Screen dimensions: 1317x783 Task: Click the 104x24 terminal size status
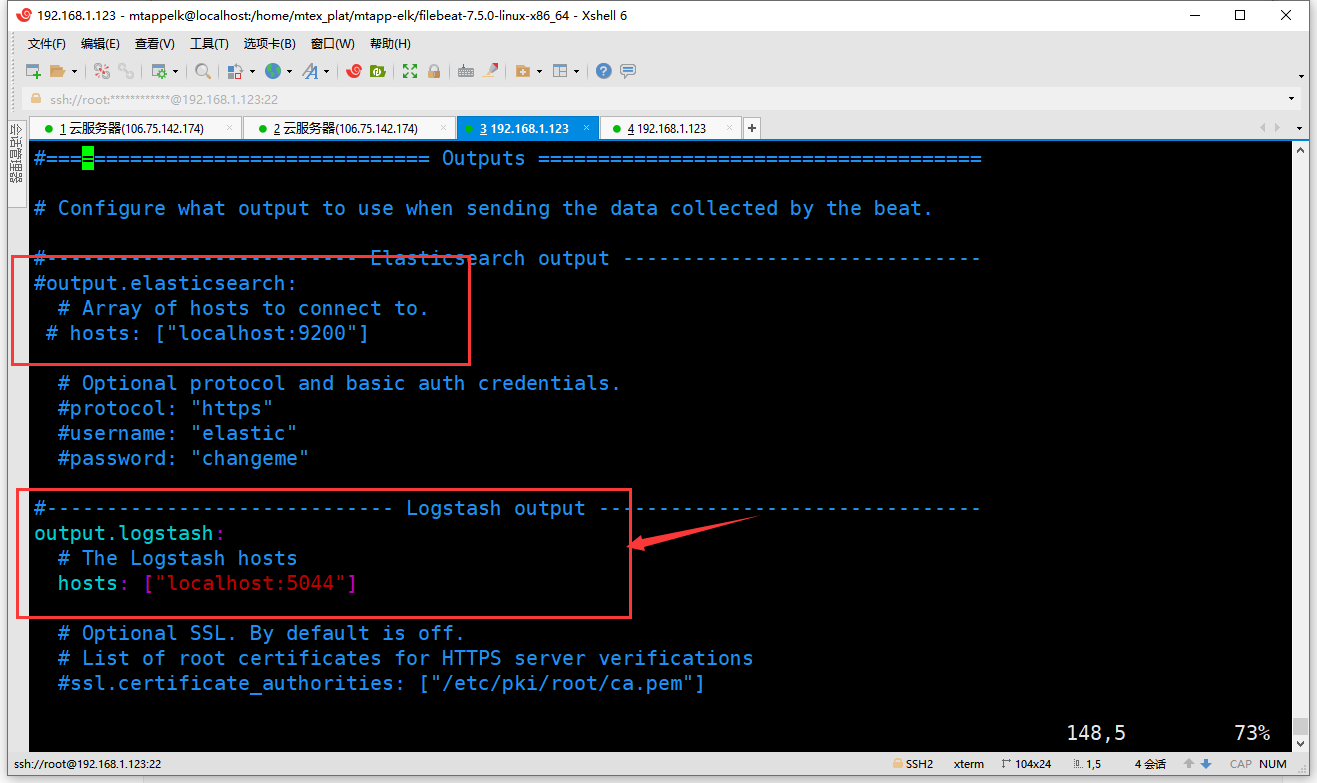pyautogui.click(x=1025, y=764)
